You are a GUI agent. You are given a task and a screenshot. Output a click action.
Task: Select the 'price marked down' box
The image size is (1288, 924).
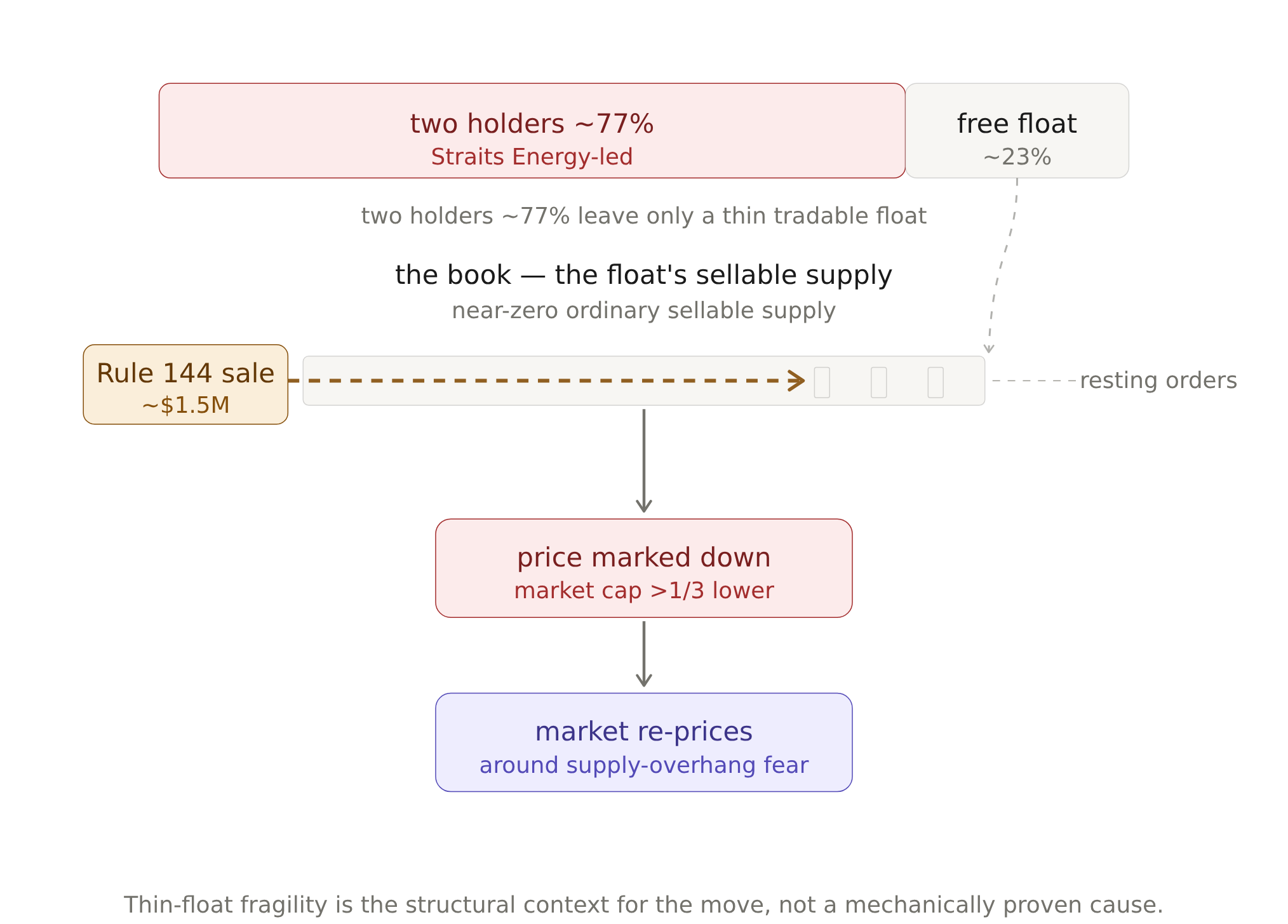coord(643,568)
